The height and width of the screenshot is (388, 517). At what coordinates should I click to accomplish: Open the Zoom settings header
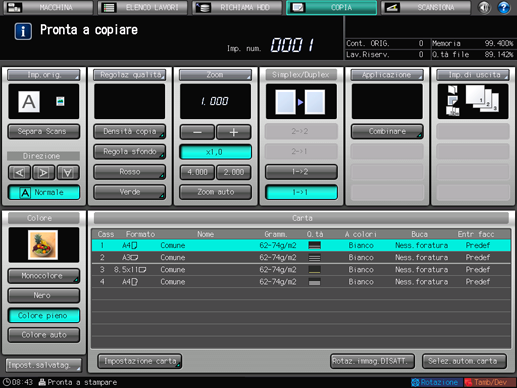tap(215, 75)
